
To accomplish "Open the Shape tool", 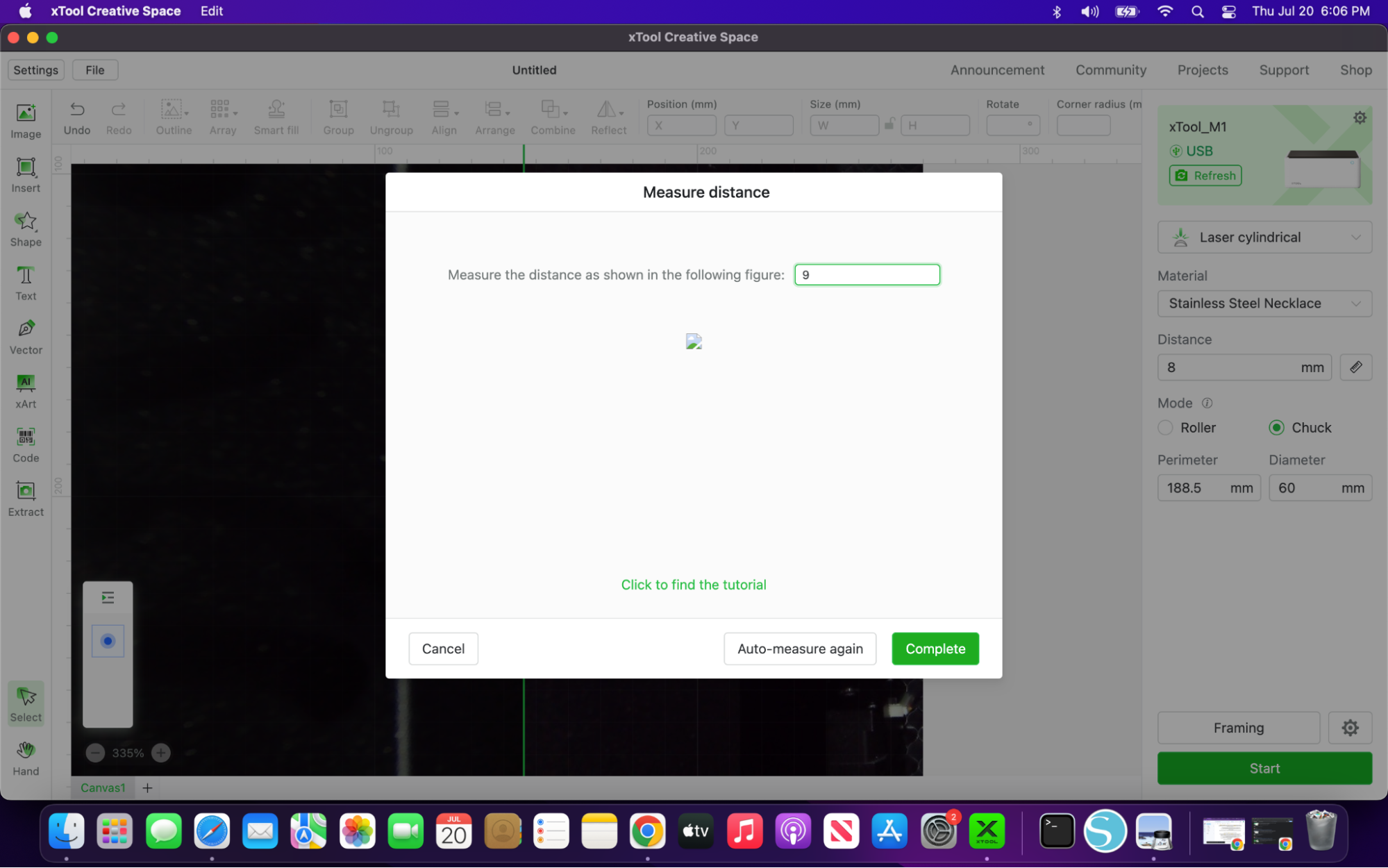I will 26,228.
